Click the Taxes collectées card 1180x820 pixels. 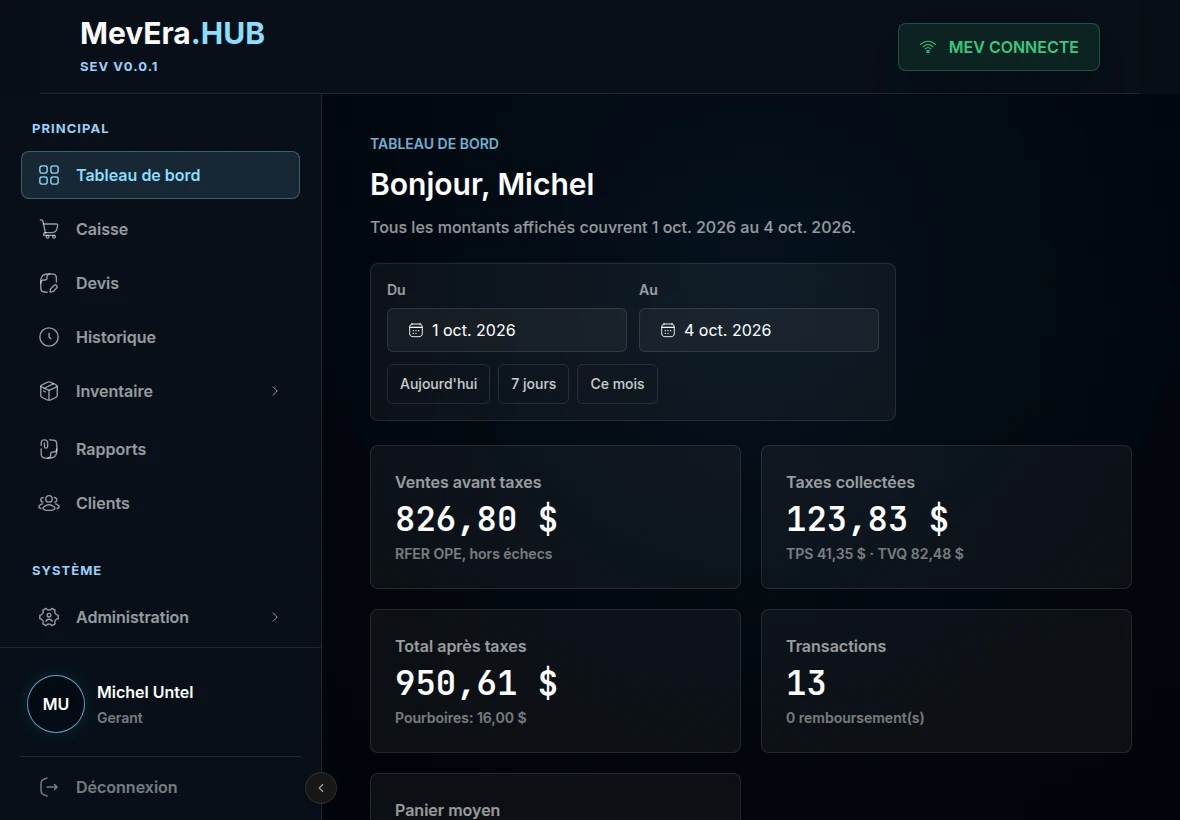coord(946,517)
